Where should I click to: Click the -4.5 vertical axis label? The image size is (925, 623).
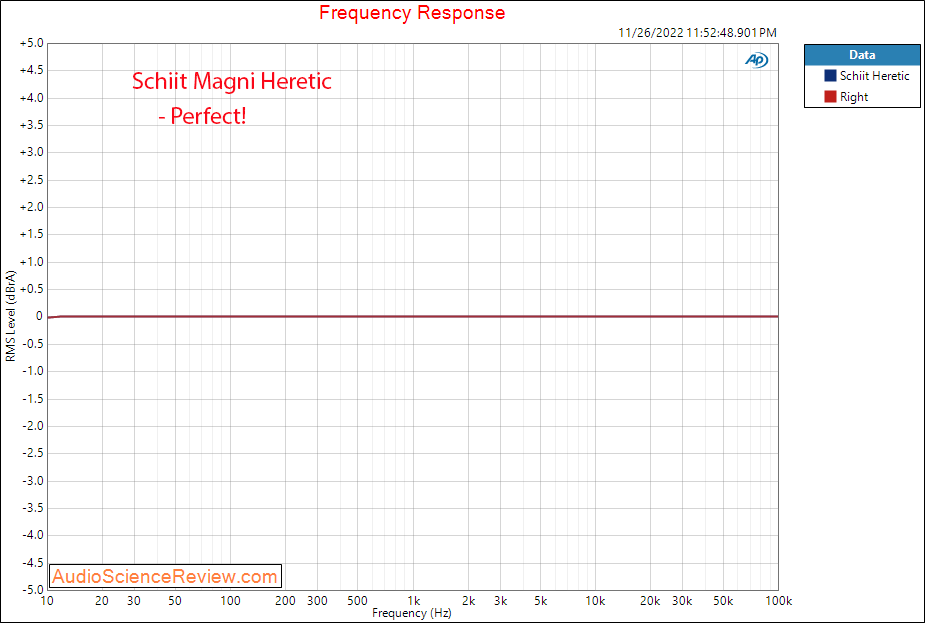[x=32, y=563]
